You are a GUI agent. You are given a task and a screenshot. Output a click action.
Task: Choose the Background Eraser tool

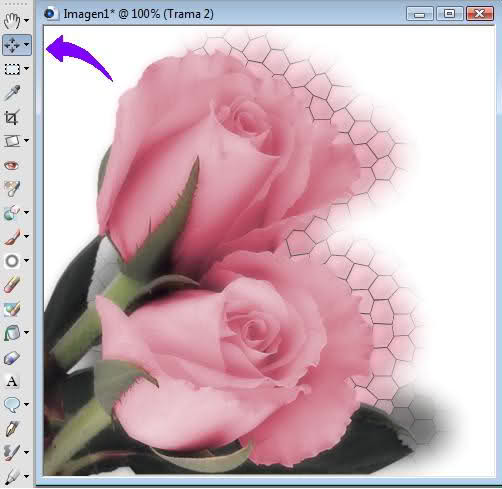[x=12, y=309]
